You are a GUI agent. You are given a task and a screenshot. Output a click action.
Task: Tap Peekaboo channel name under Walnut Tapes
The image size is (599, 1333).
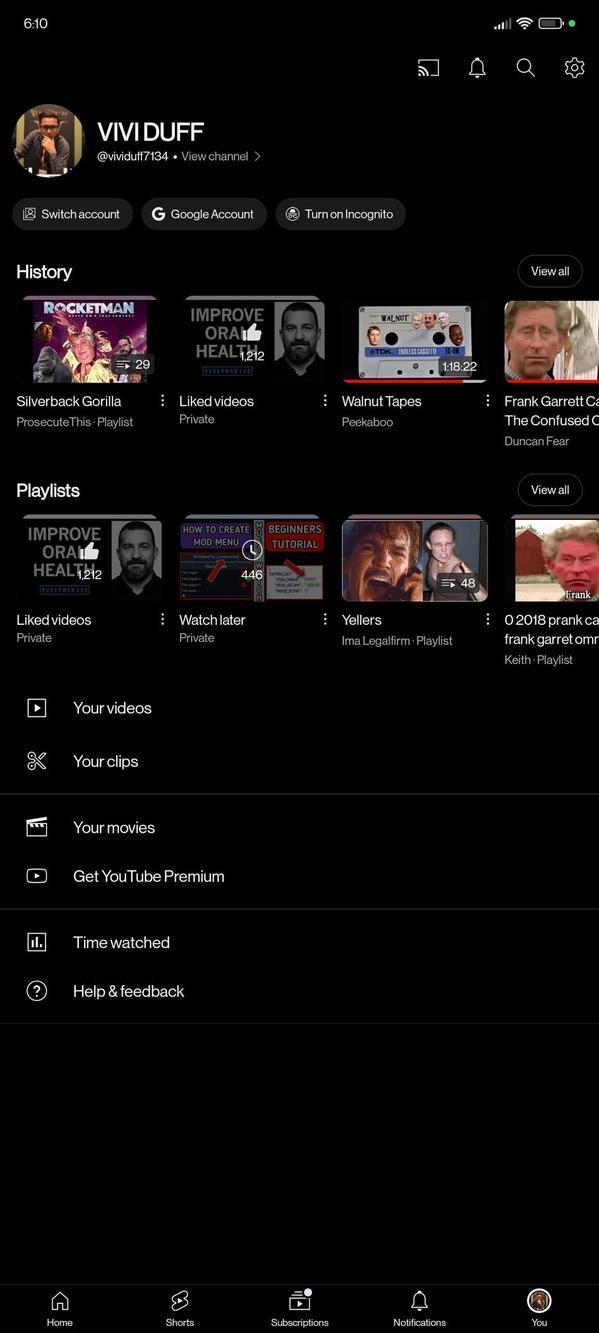pyautogui.click(x=368, y=422)
